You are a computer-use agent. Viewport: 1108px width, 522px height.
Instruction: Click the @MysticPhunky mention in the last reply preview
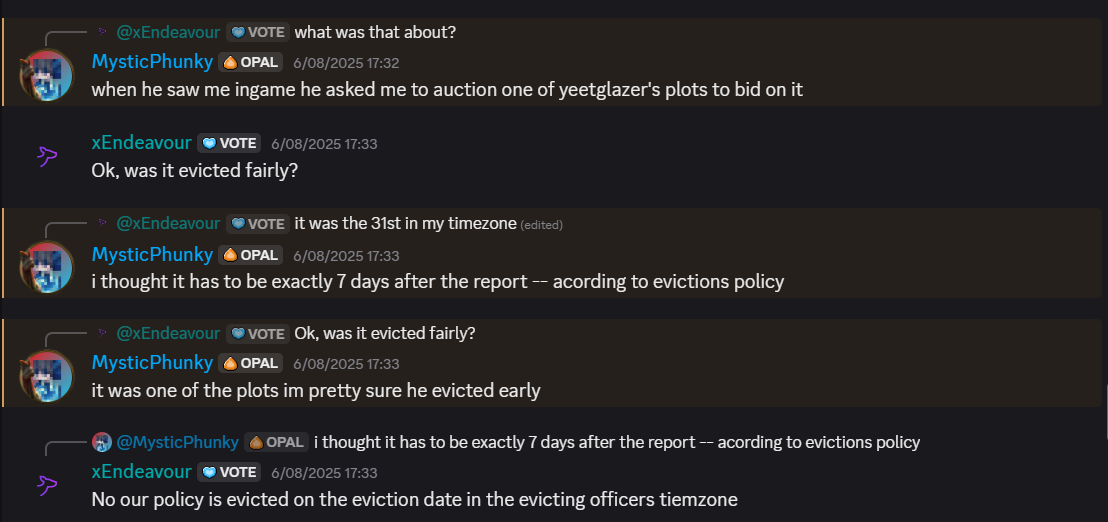point(177,442)
